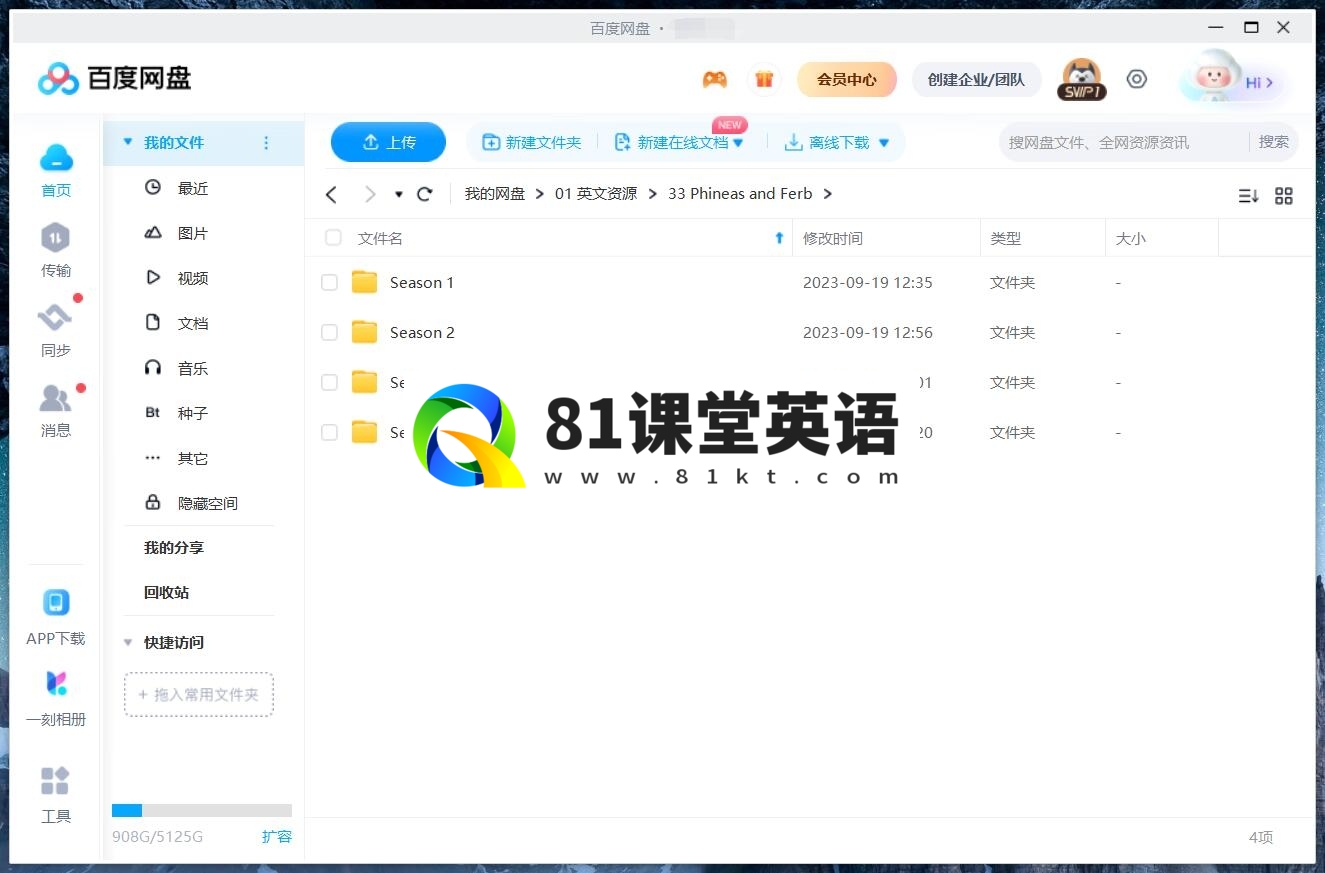Open the SVIP user avatar
The image size is (1325, 873).
click(x=1081, y=79)
